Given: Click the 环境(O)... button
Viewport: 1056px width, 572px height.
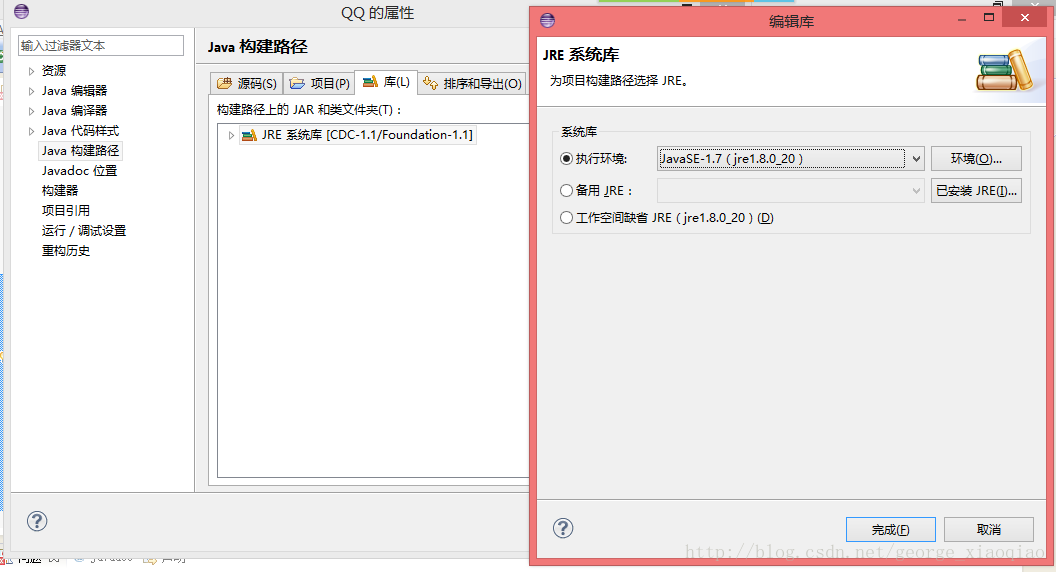Looking at the screenshot, I should point(976,159).
